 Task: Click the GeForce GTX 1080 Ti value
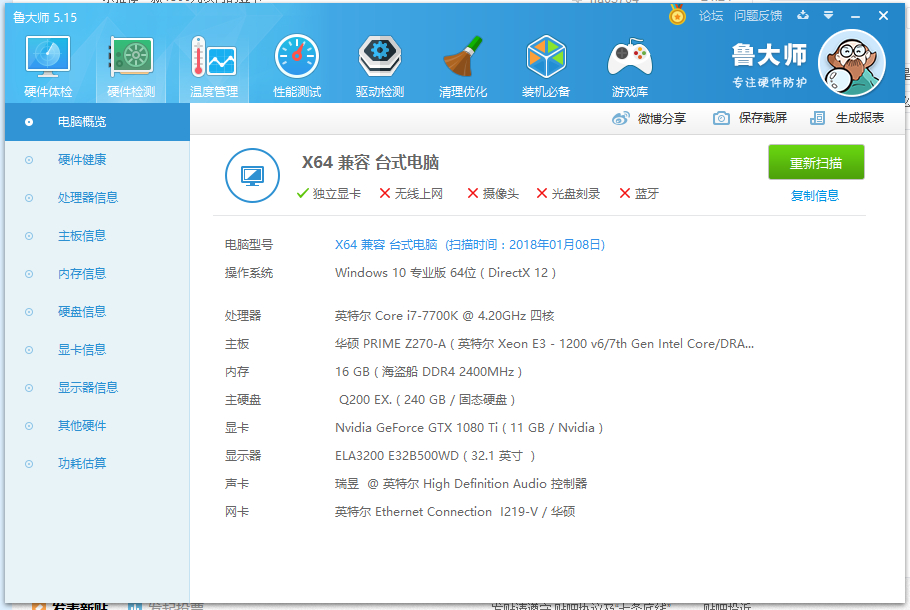click(x=469, y=428)
